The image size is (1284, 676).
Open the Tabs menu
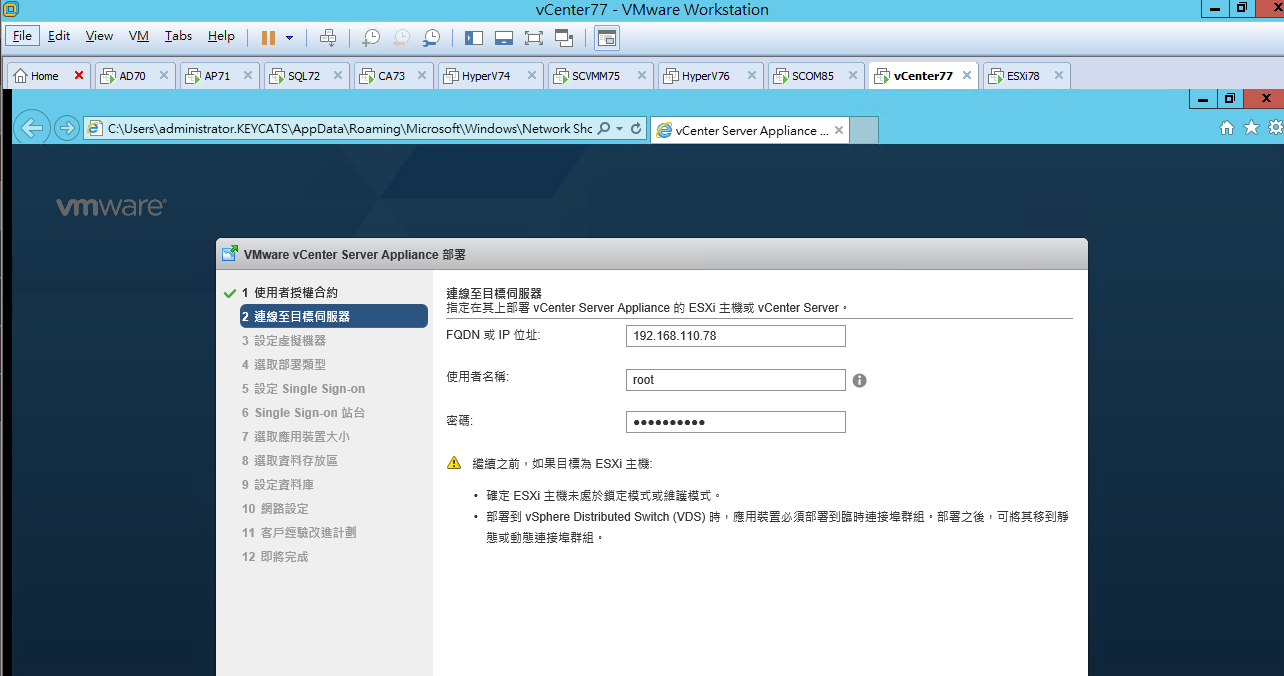(178, 36)
